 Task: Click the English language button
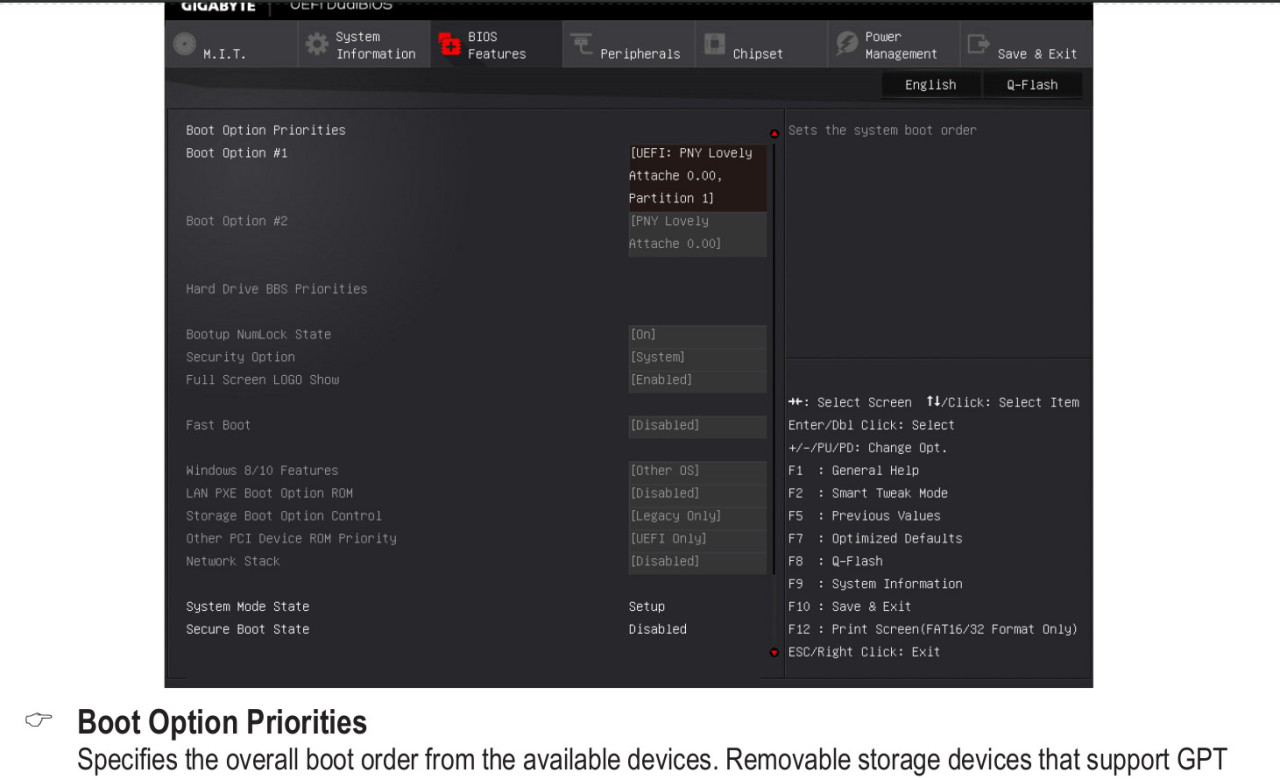click(x=930, y=85)
